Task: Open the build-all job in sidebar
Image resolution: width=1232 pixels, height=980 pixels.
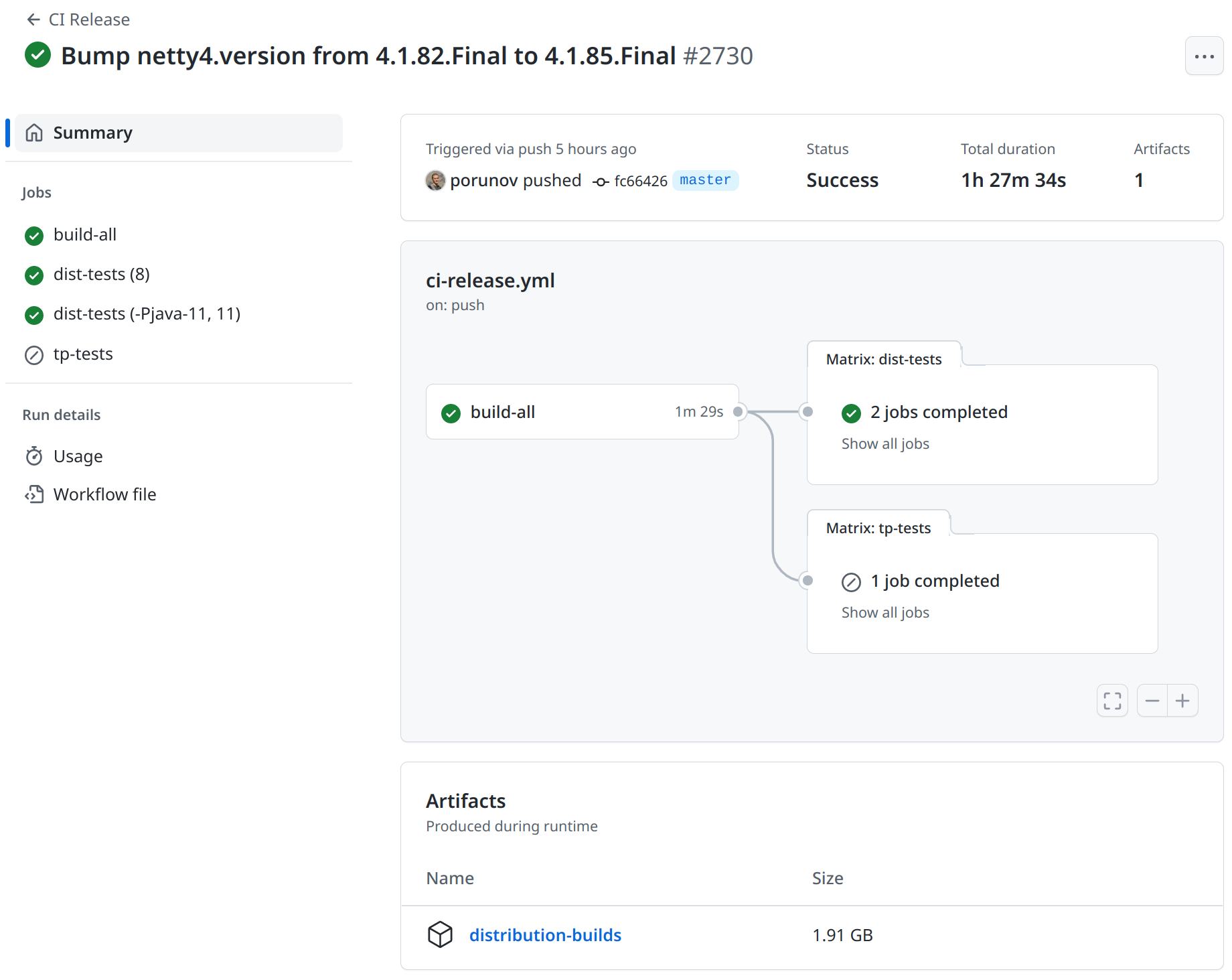Action: pyautogui.click(x=85, y=235)
